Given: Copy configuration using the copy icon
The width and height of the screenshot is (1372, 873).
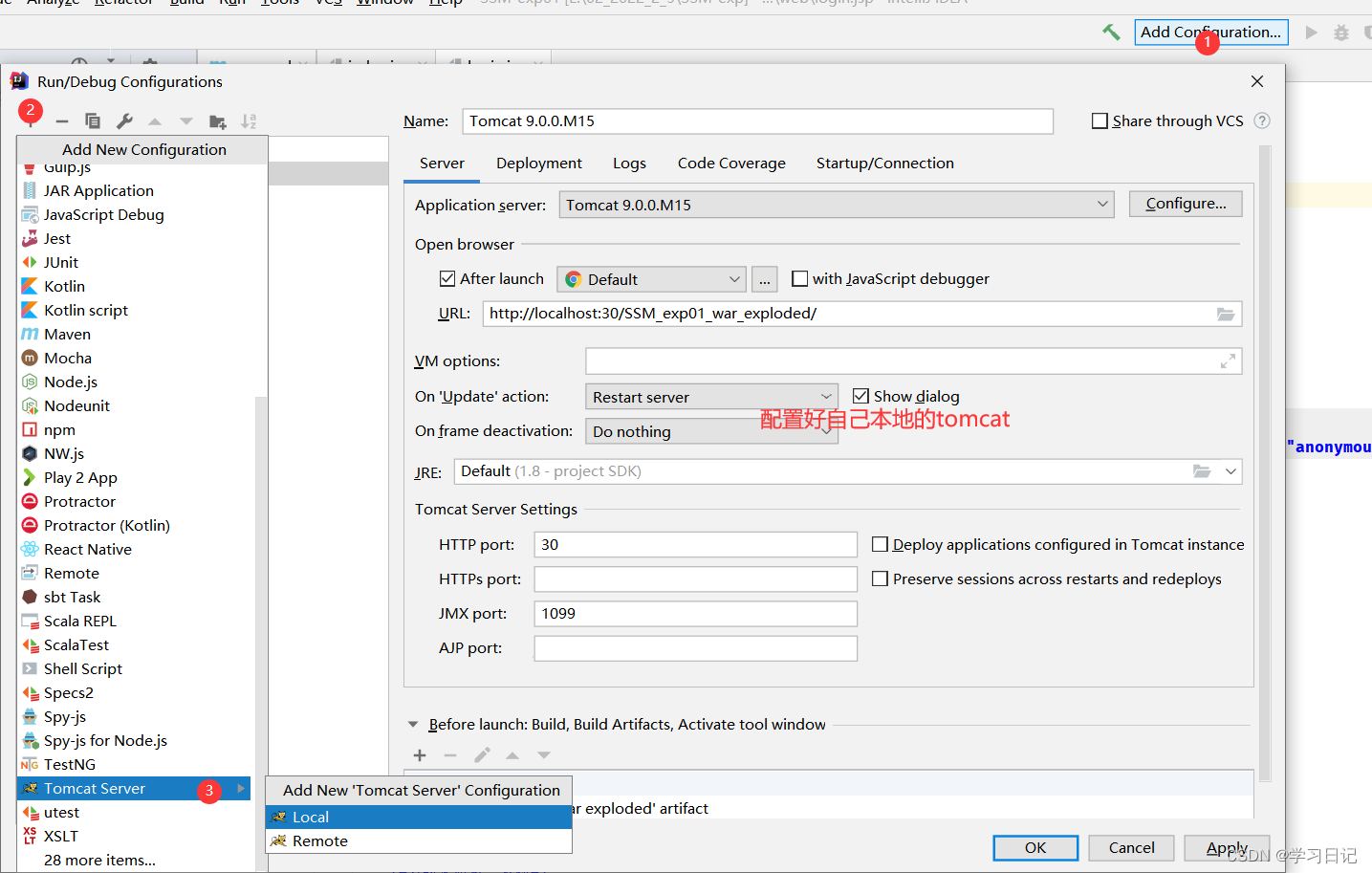Looking at the screenshot, I should tap(93, 121).
